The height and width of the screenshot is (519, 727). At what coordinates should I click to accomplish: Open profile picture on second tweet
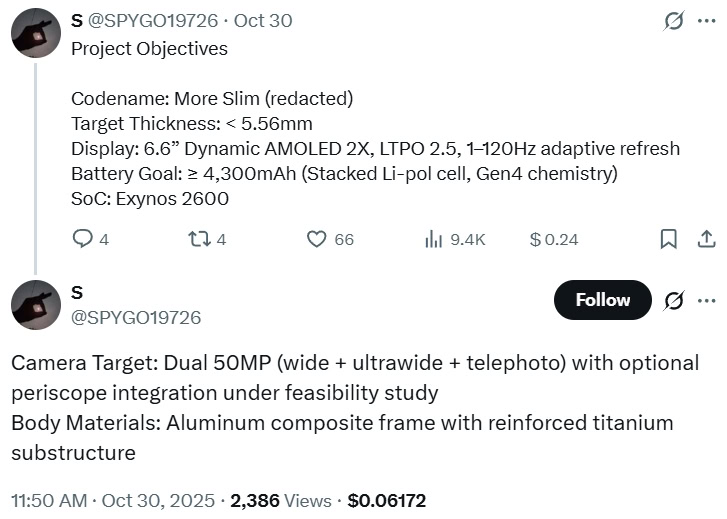coord(36,305)
